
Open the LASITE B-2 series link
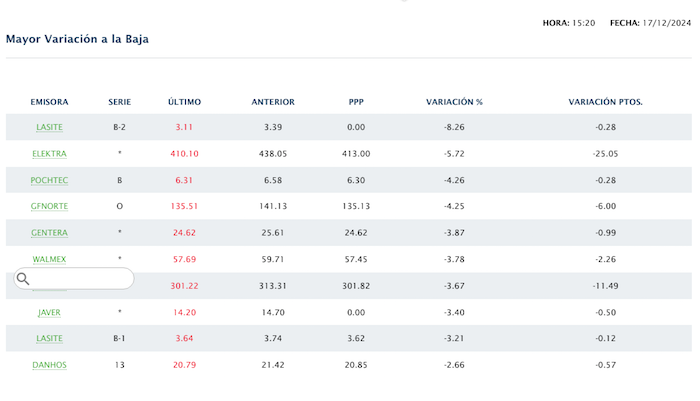[49, 127]
